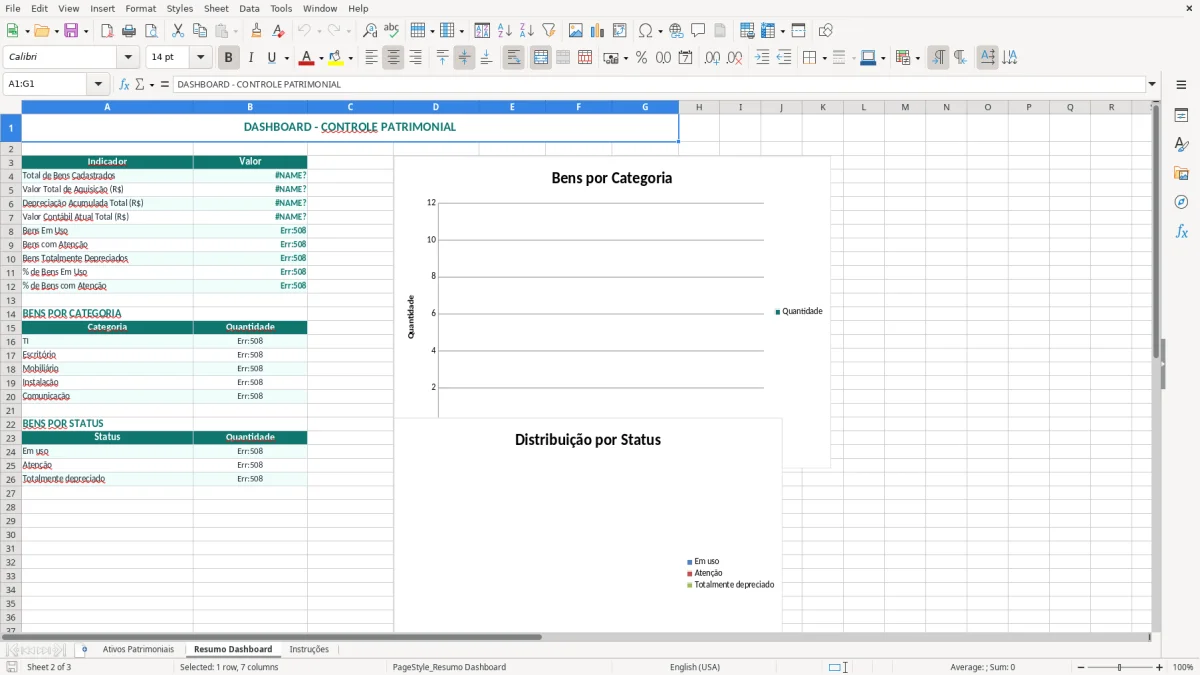Activate Clone Formatting paintbrush
Viewport: 1200px width, 675px height.
tap(257, 31)
